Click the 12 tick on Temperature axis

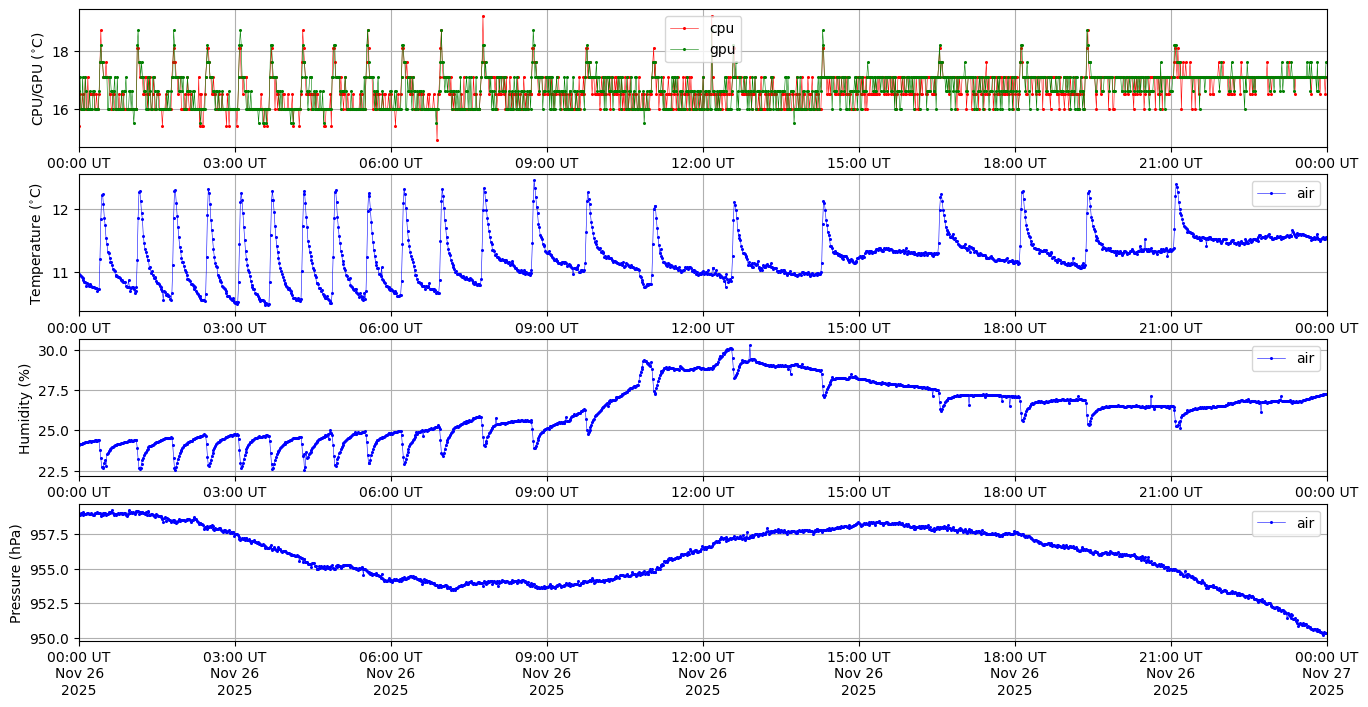[x=60, y=210]
